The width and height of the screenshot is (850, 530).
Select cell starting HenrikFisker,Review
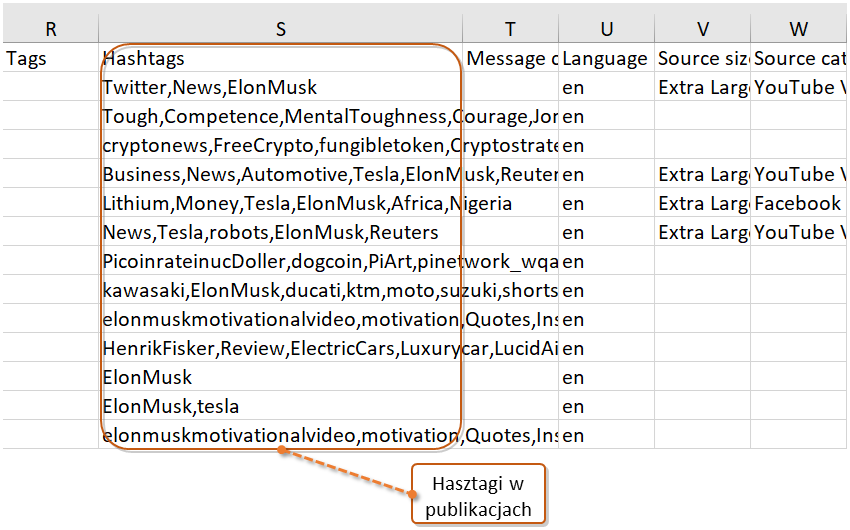tap(280, 348)
